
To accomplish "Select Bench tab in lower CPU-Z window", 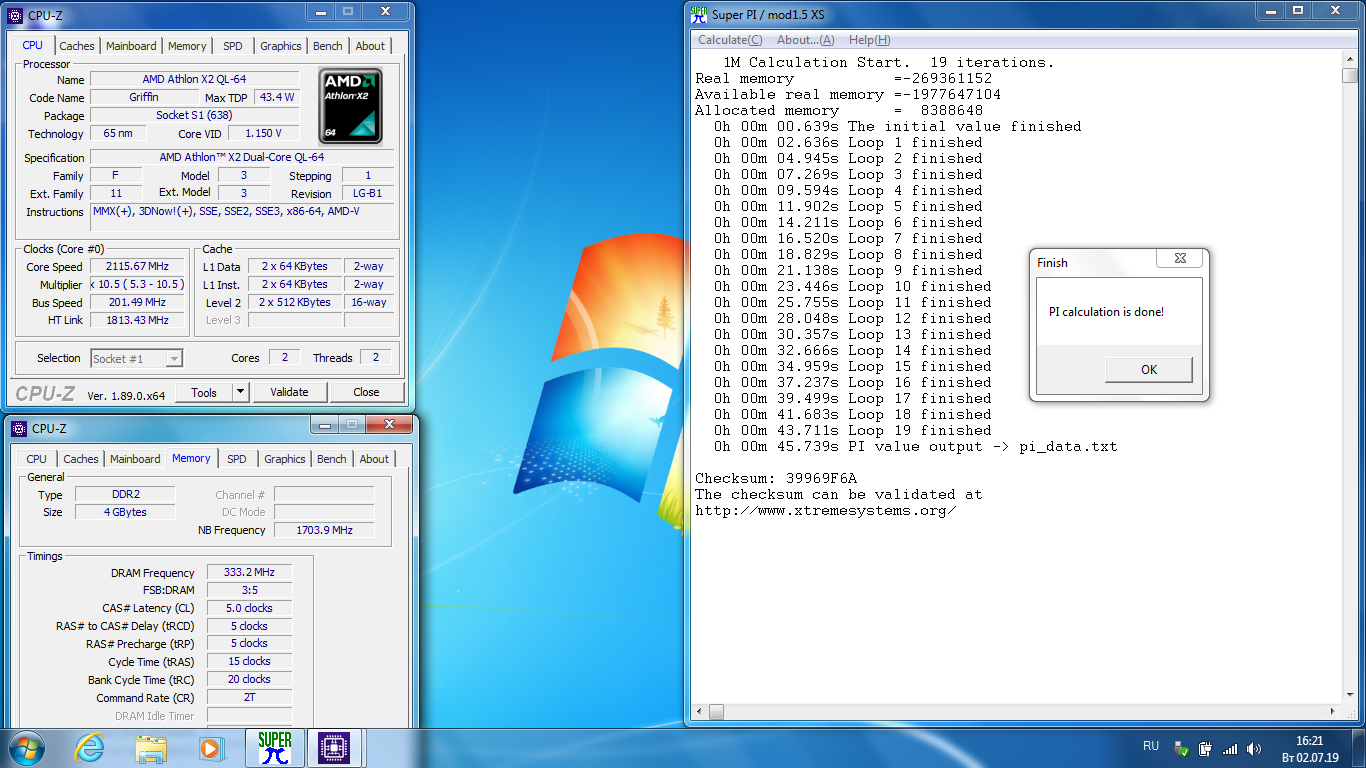I will pos(332,459).
